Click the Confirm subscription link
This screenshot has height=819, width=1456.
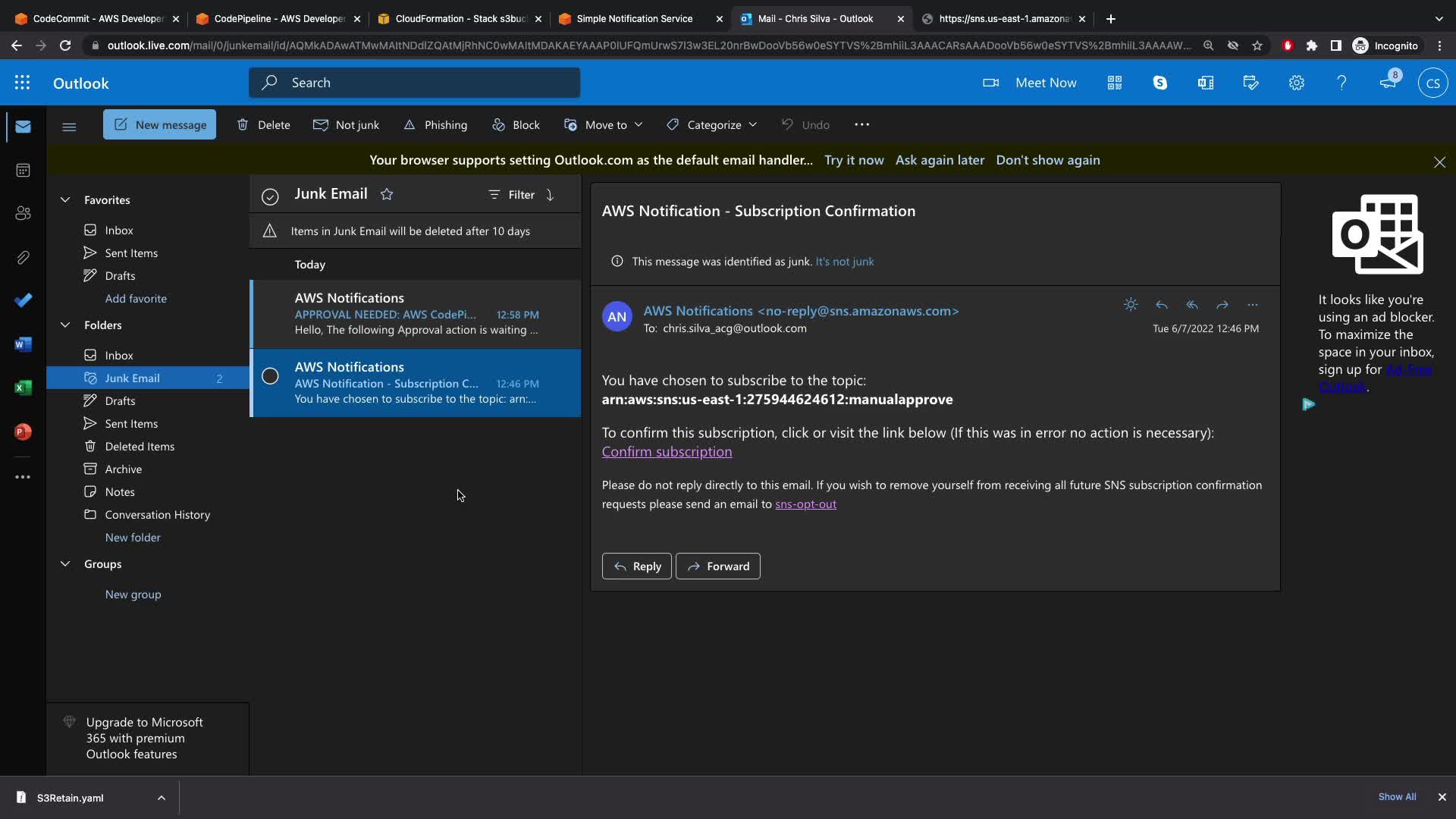point(667,452)
